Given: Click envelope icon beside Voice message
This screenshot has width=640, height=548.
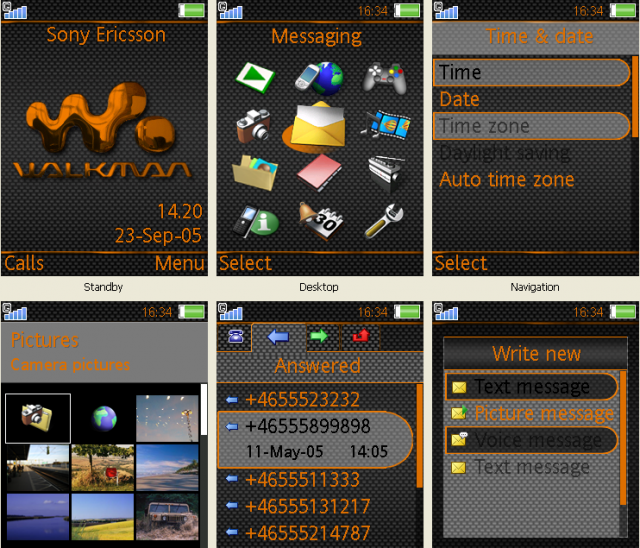Looking at the screenshot, I should [459, 439].
